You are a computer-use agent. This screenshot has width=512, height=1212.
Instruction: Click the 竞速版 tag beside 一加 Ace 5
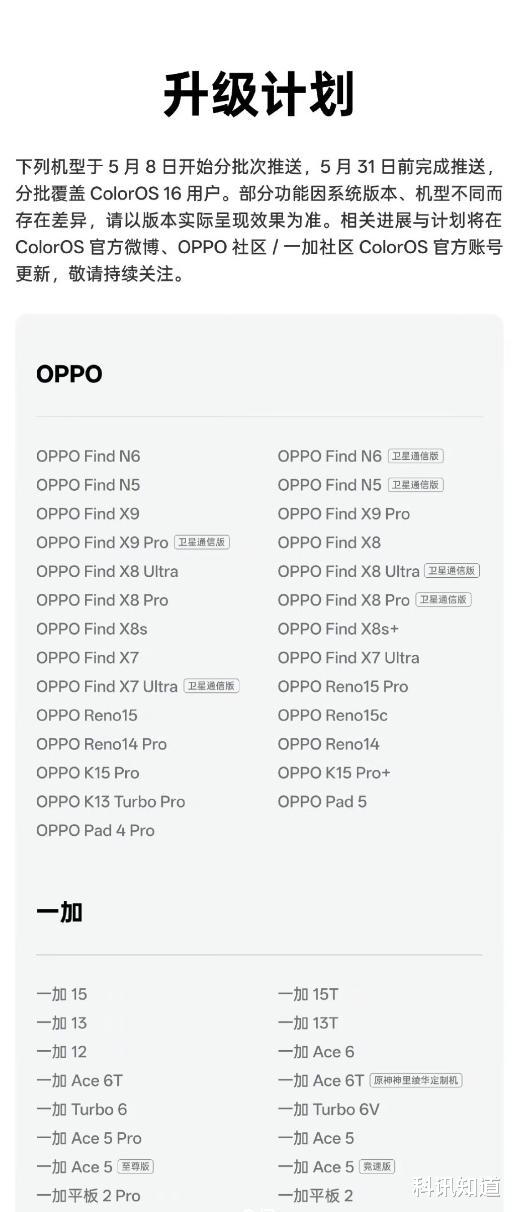pos(377,1167)
